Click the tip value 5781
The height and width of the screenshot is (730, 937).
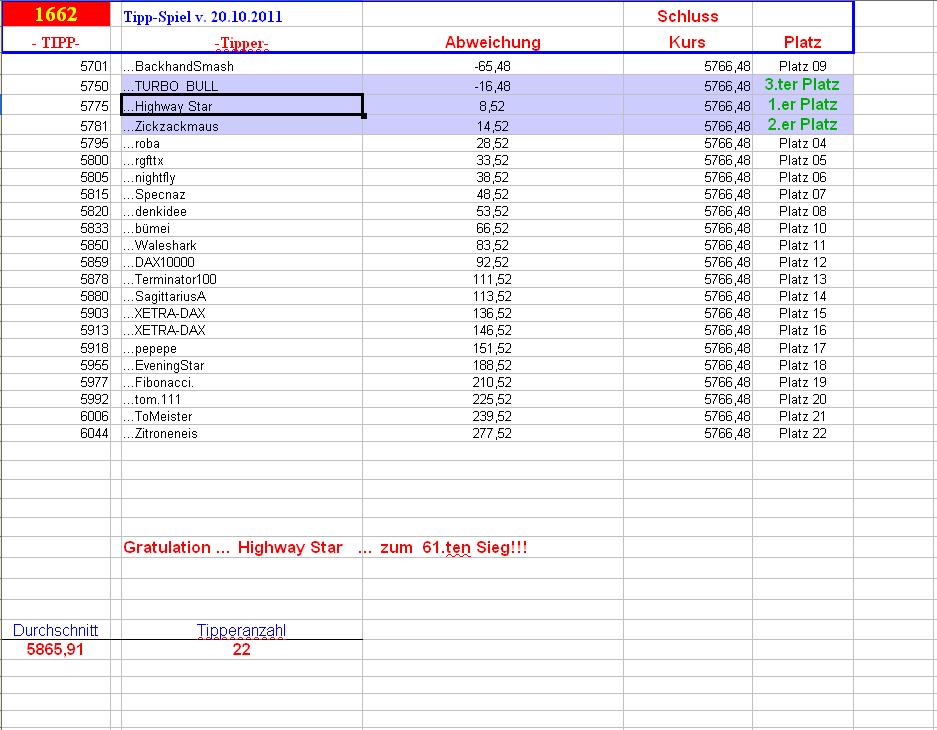[x=94, y=126]
